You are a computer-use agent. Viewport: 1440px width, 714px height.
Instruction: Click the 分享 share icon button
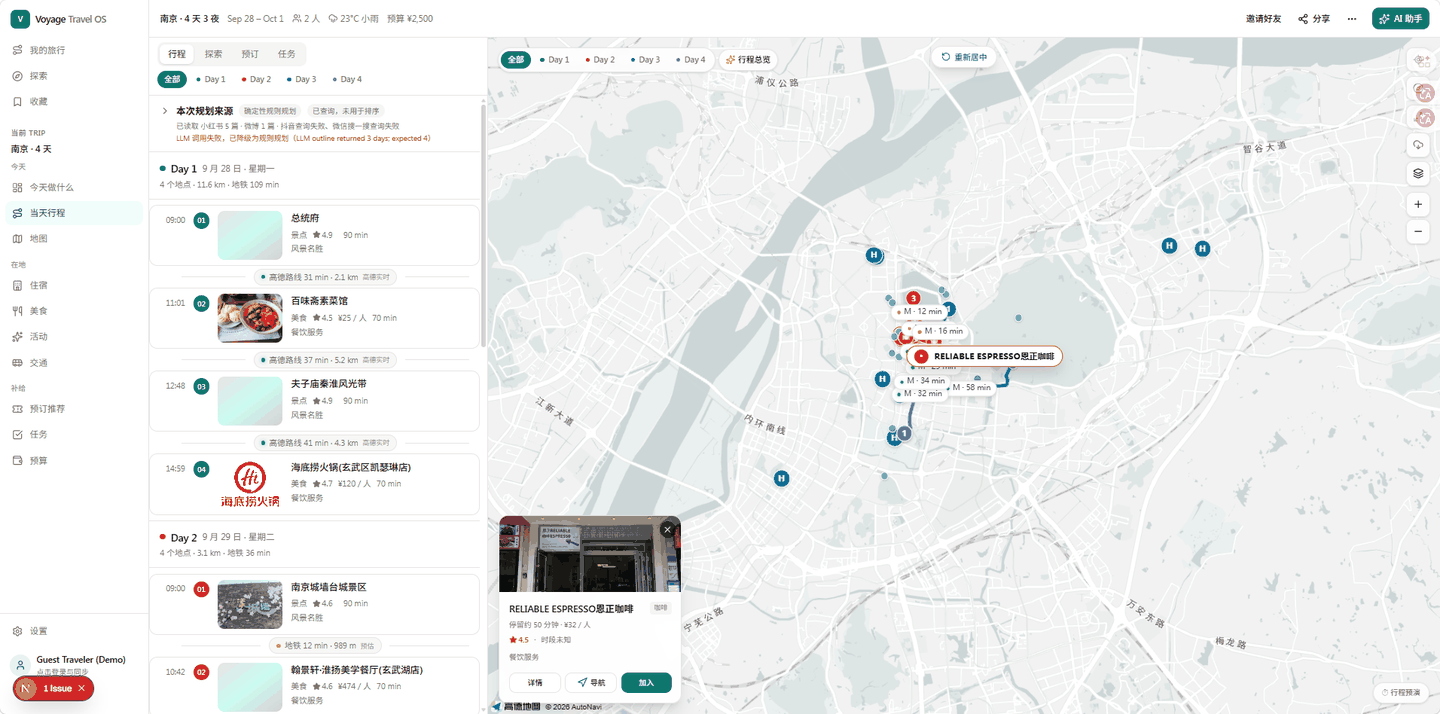(x=1314, y=19)
